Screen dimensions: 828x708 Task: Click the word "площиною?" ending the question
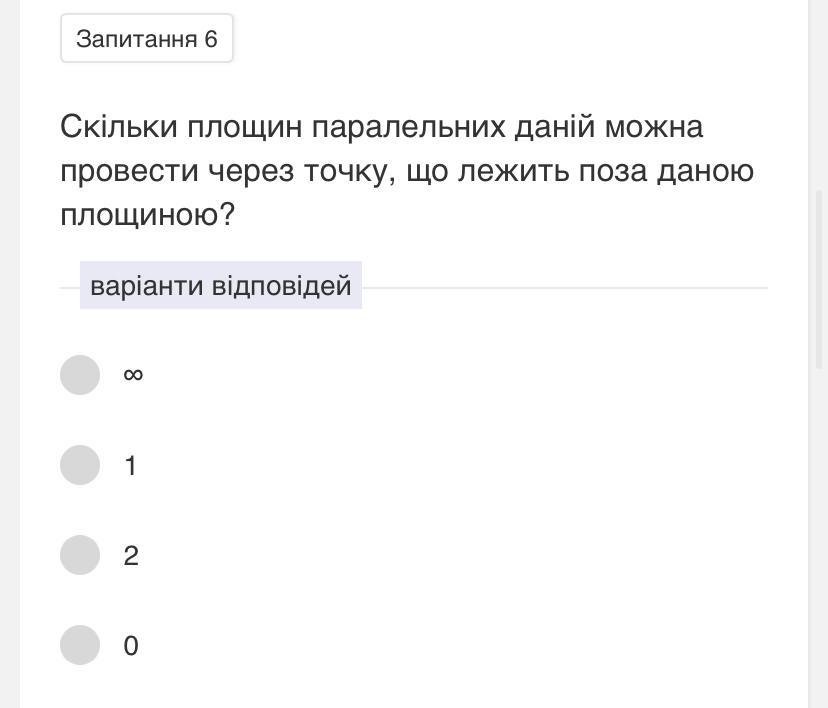point(147,214)
